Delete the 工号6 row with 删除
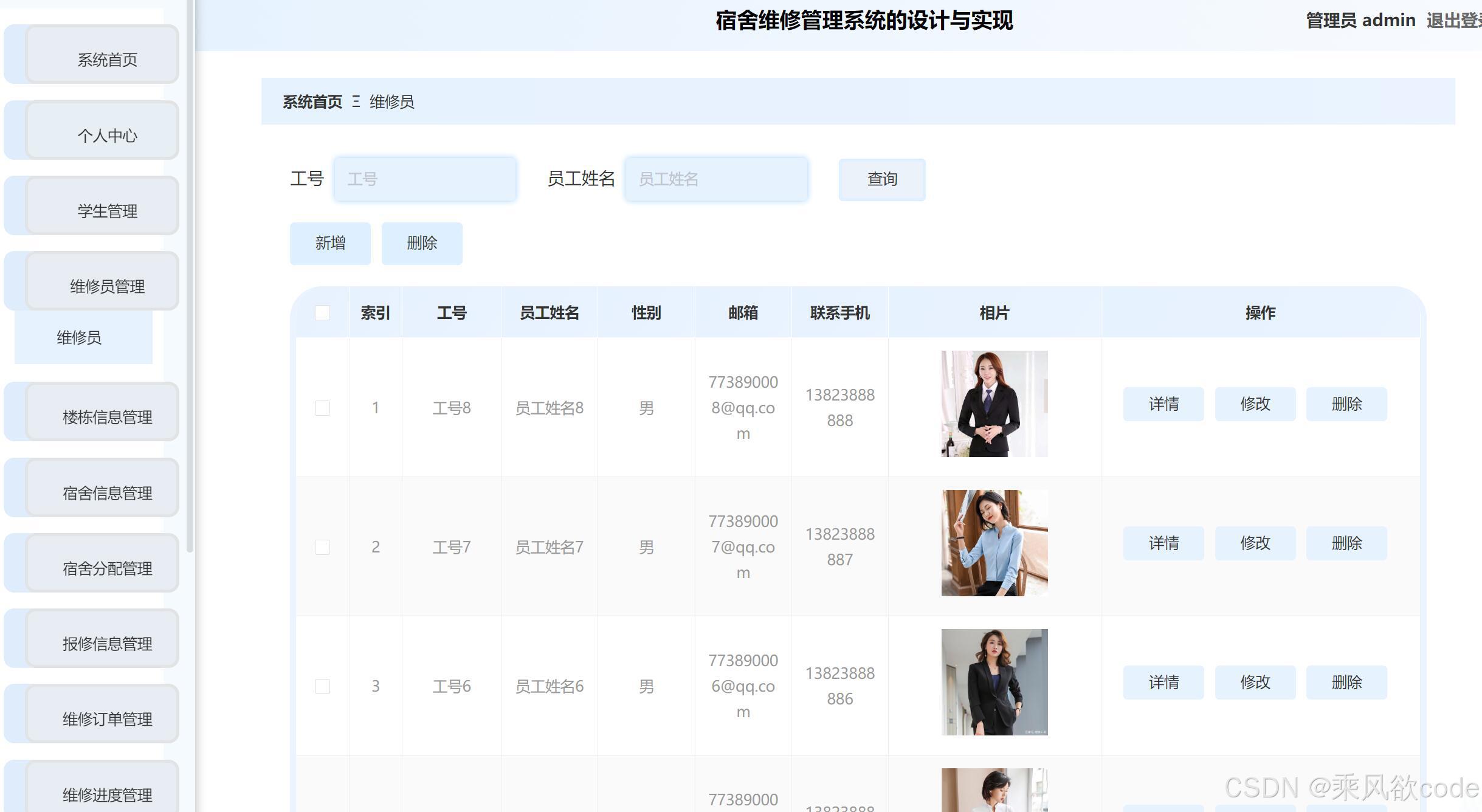The image size is (1482, 812). [x=1346, y=682]
